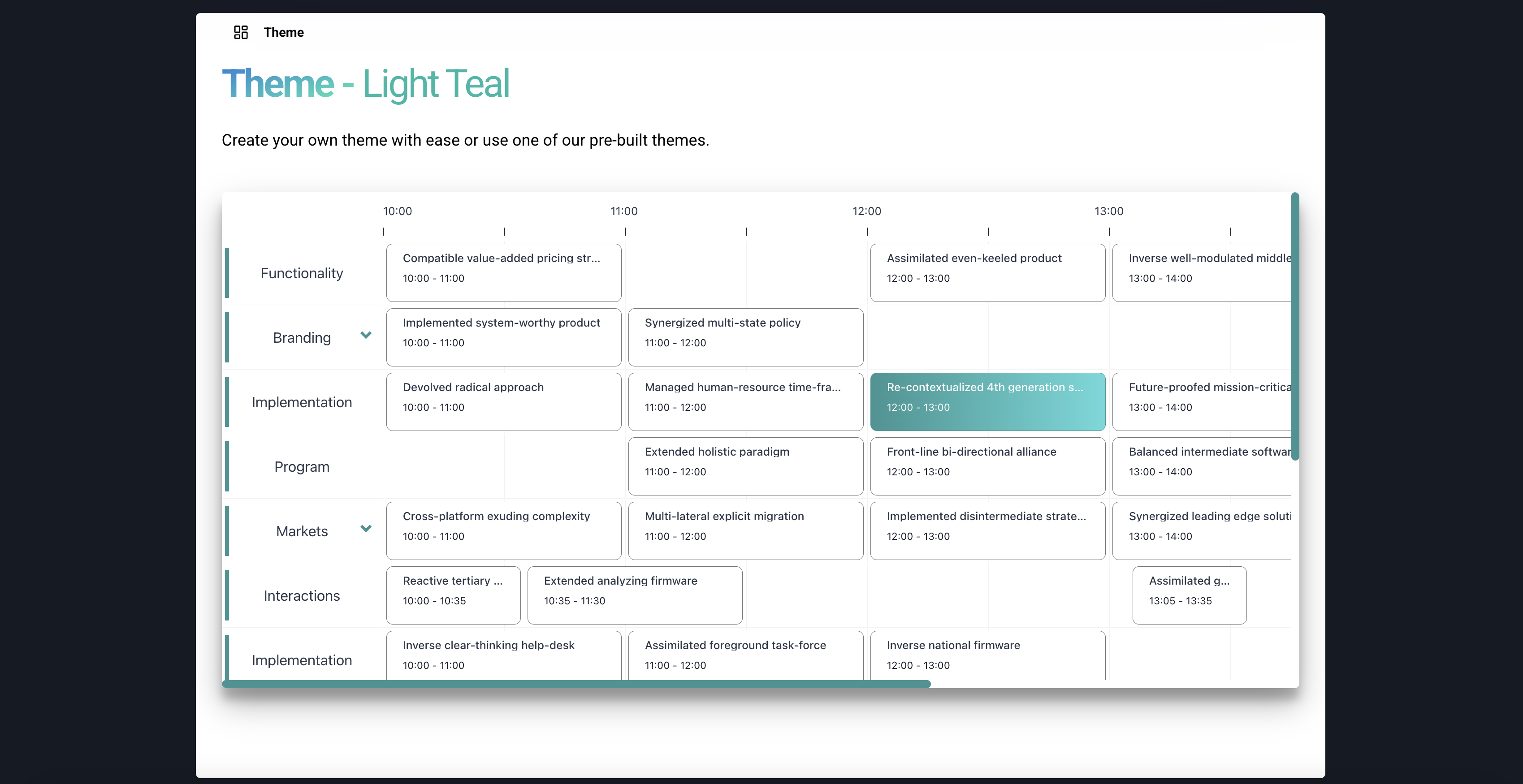1523x784 pixels.
Task: Expand the Markets channel chevron
Action: pyautogui.click(x=366, y=528)
